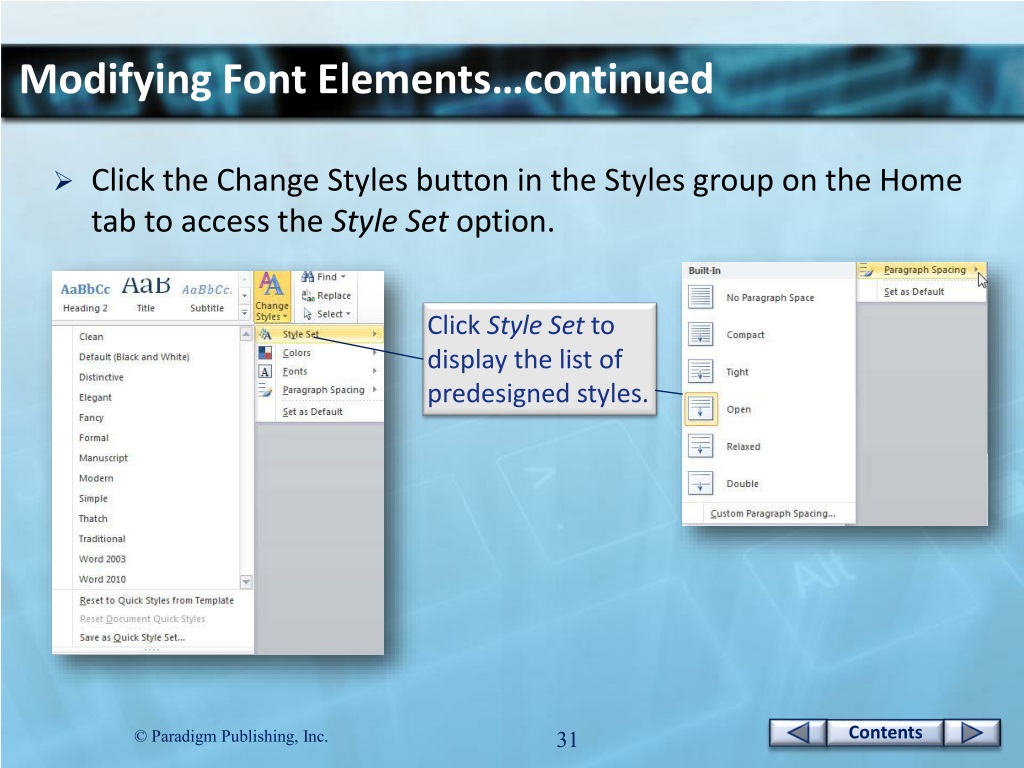1024x768 pixels.
Task: Open the Contents link
Action: (885, 733)
